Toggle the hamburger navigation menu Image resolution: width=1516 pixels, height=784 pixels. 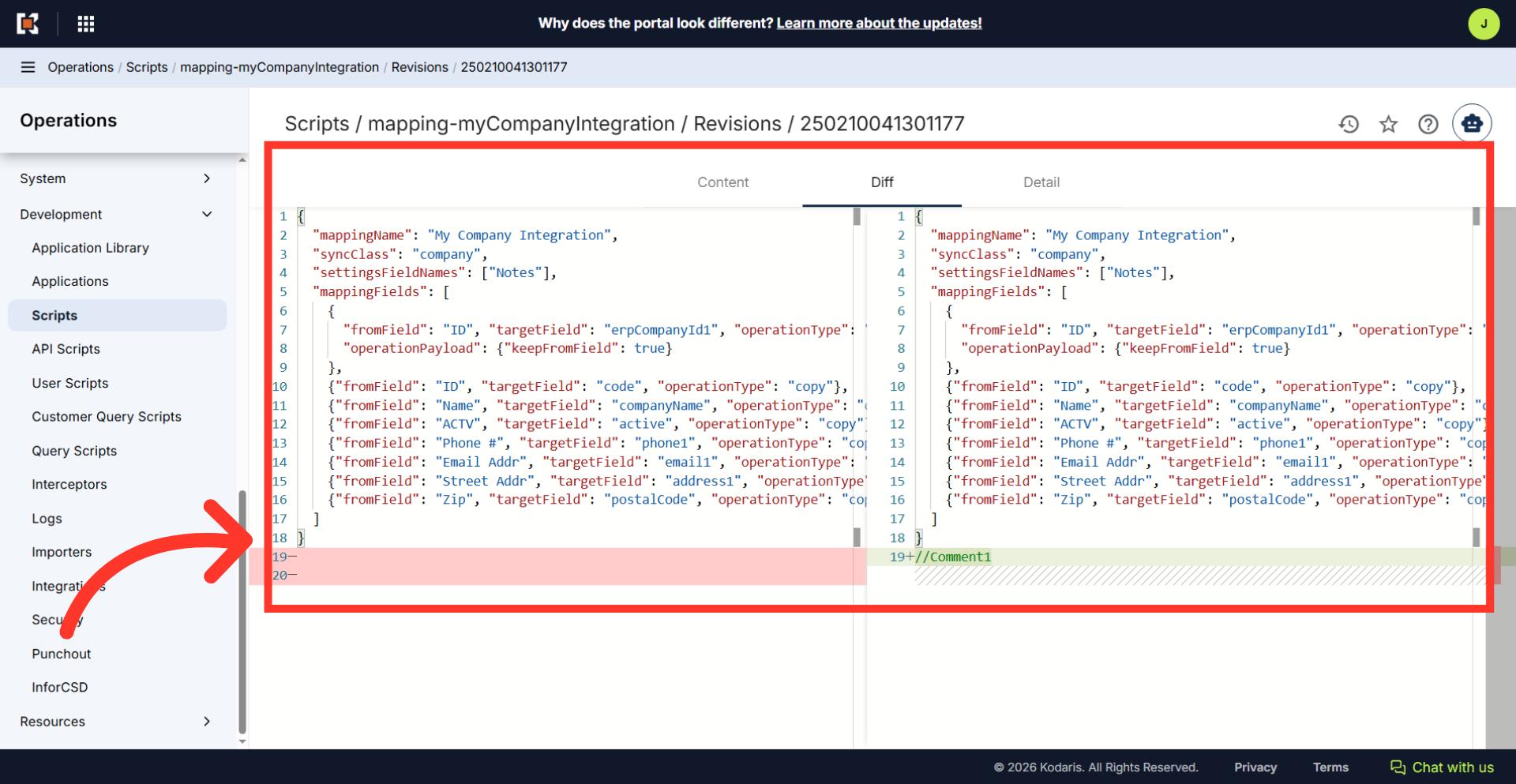point(28,67)
